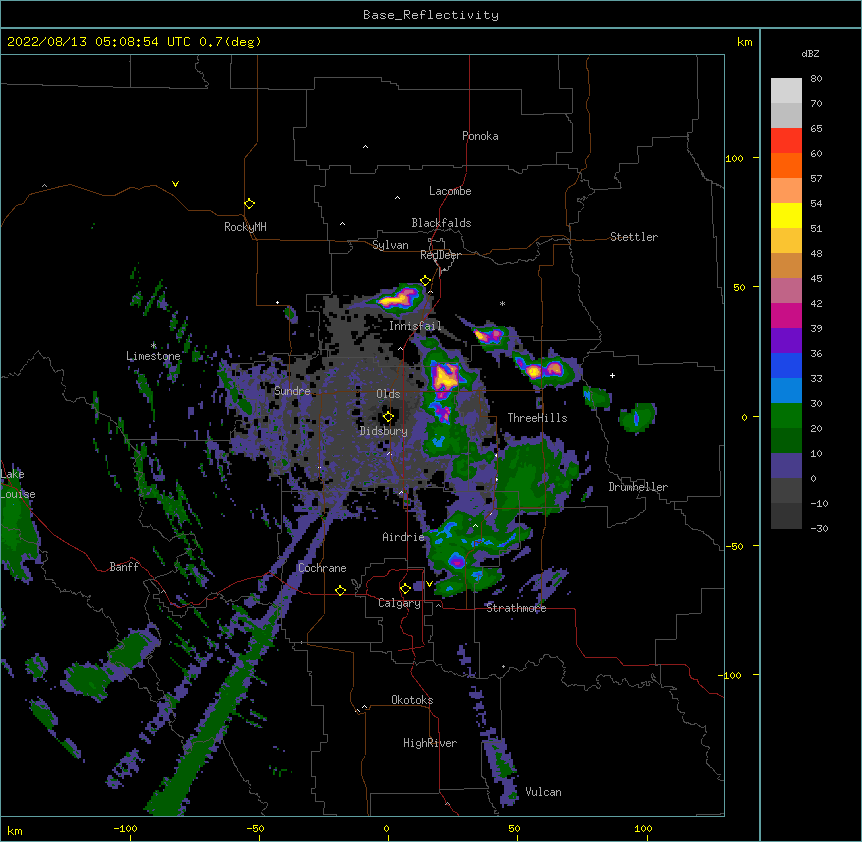
Task: Select the Drumheller city label
Action: click(x=638, y=487)
